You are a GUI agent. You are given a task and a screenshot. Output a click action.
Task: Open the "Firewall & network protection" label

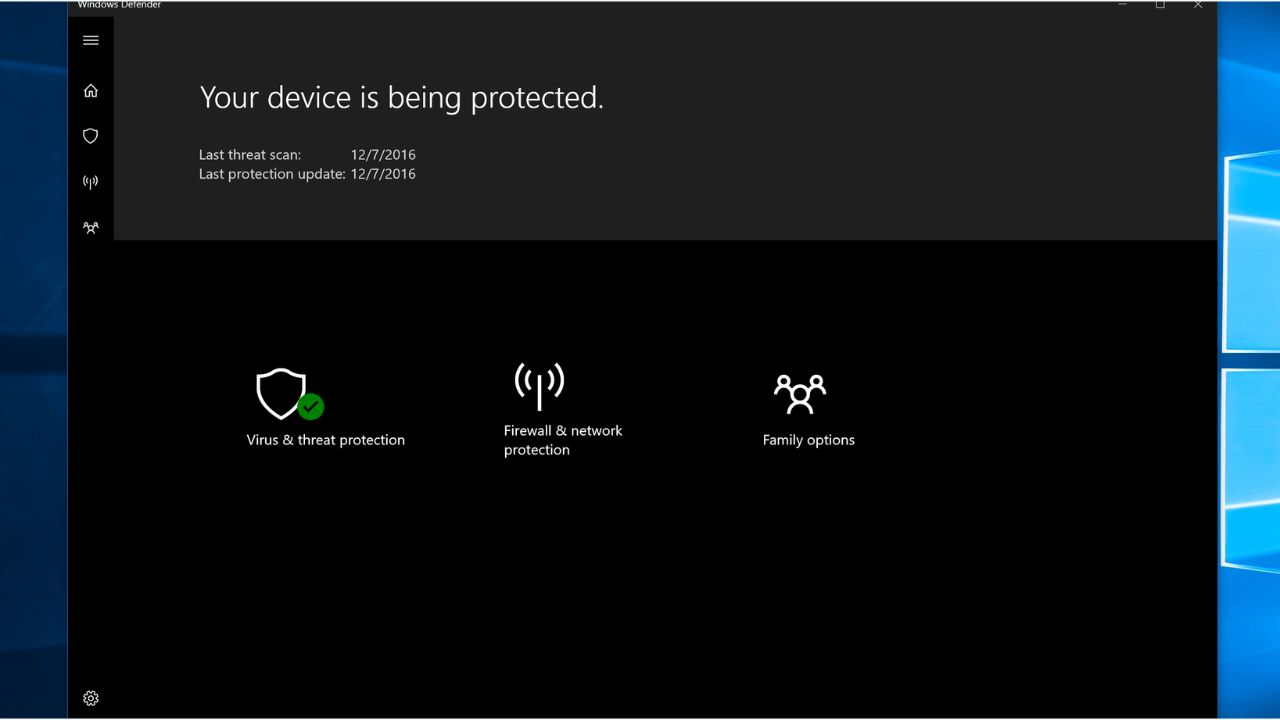pos(563,440)
